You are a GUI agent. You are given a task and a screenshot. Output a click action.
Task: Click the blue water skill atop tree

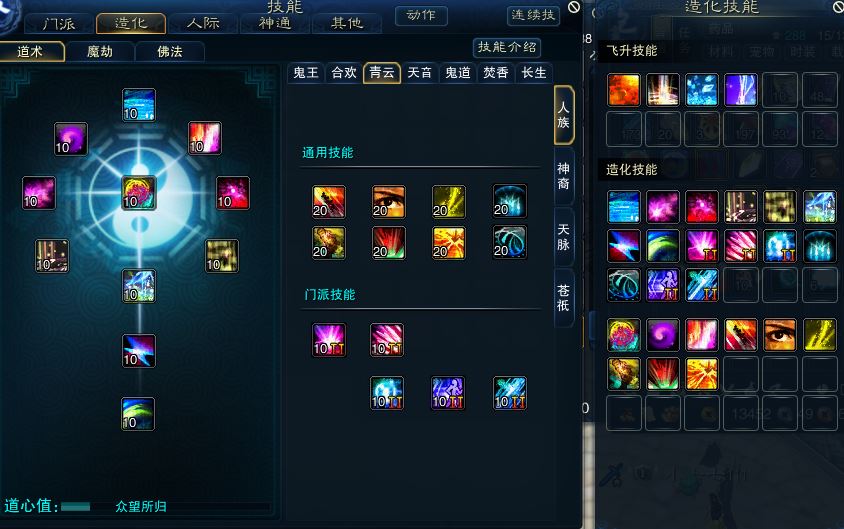pos(138,104)
